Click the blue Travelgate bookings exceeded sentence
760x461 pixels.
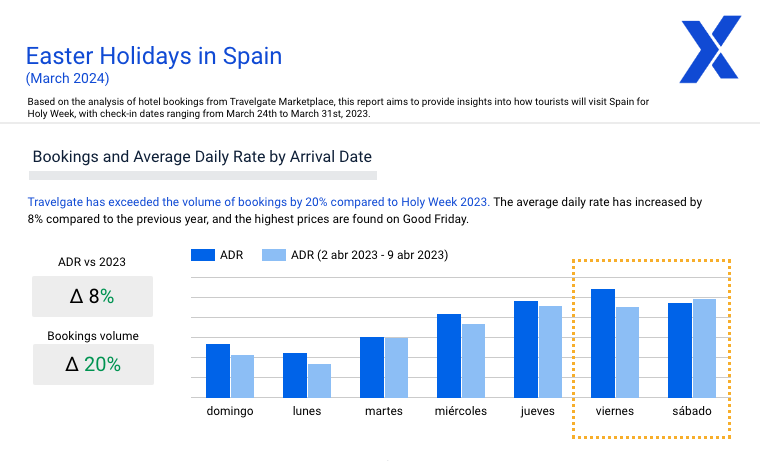[260, 201]
